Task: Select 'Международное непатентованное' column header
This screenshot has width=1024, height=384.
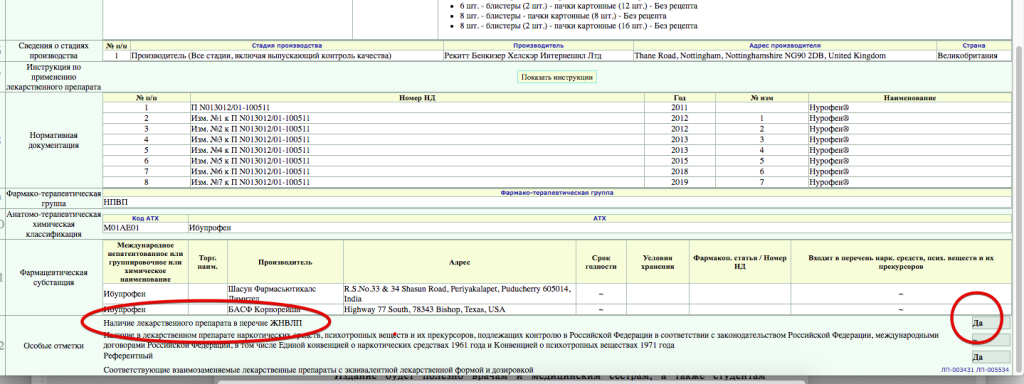Action: coord(146,262)
